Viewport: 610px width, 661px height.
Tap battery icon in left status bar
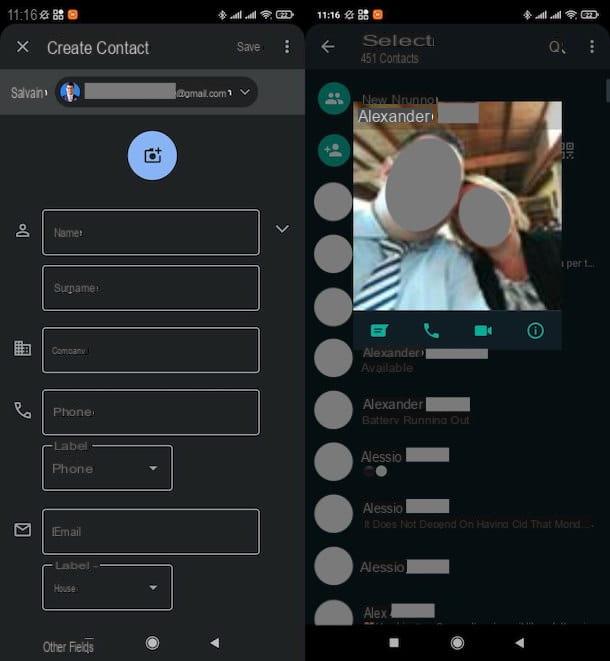[285, 15]
